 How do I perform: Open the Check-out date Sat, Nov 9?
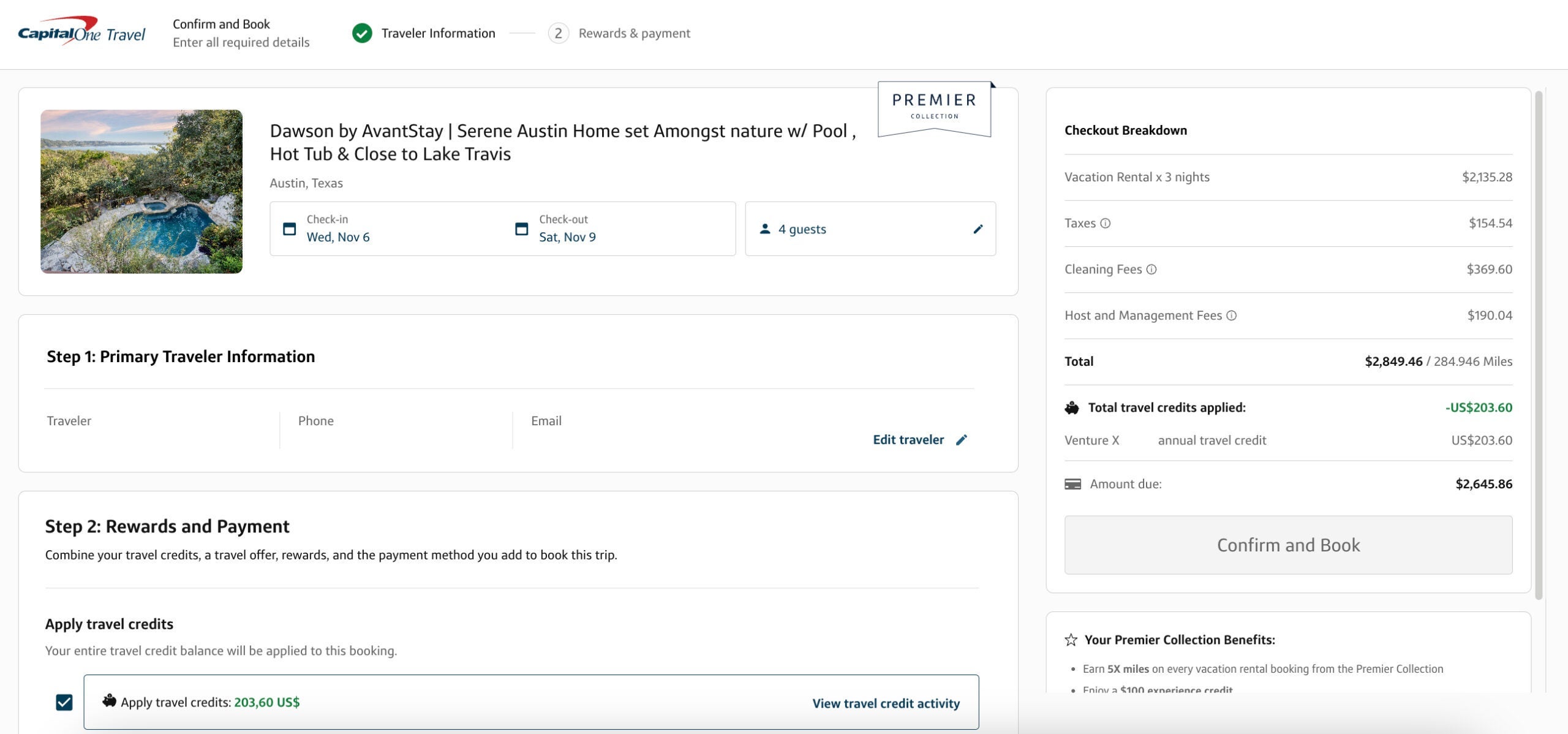[567, 236]
